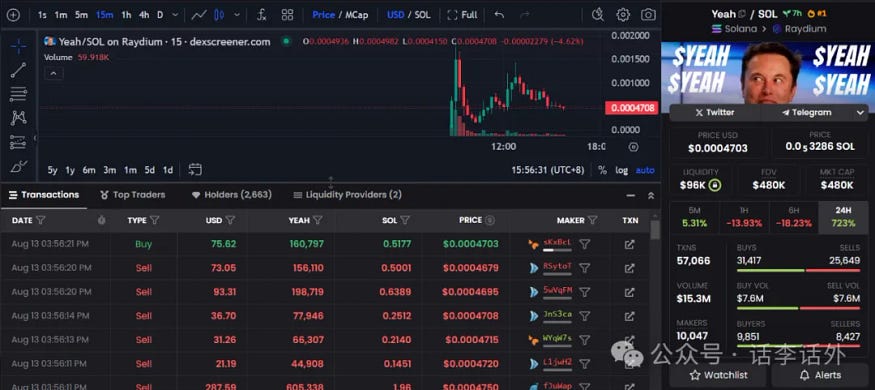875x390 pixels.
Task: Undo the last chart action
Action: (499, 15)
